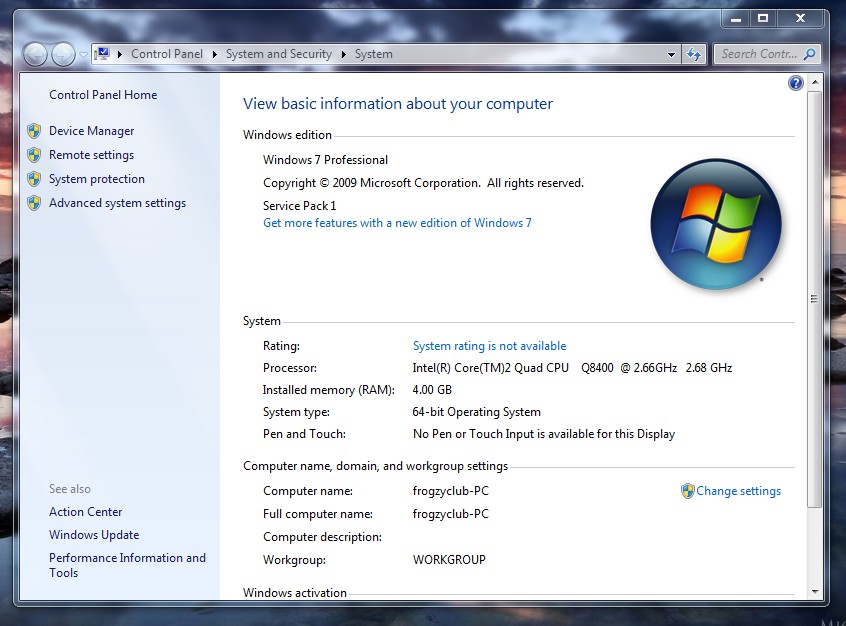Open Advanced system settings
The image size is (846, 626).
tap(118, 203)
